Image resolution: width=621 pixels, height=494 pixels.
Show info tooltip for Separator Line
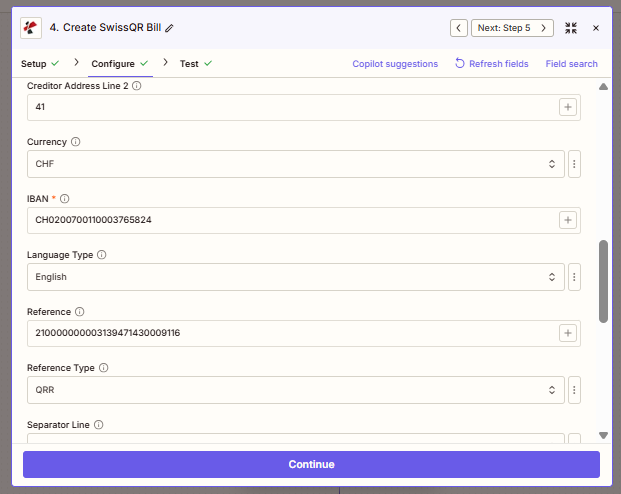tap(98, 425)
